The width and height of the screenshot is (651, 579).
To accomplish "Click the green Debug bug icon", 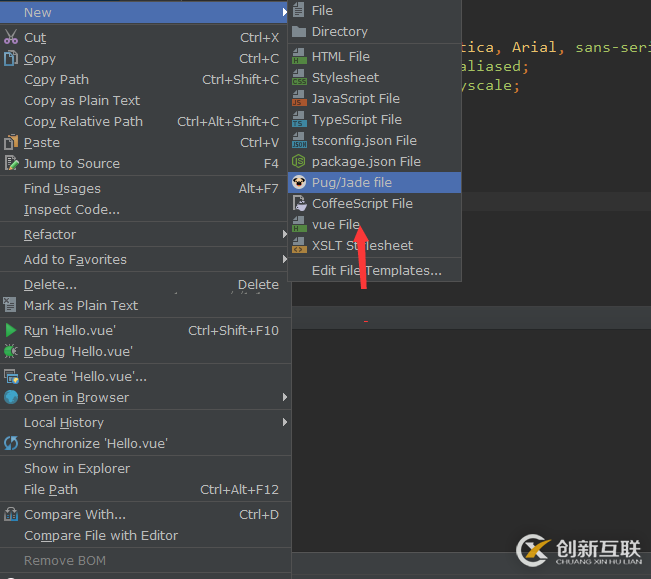I will (x=11, y=351).
